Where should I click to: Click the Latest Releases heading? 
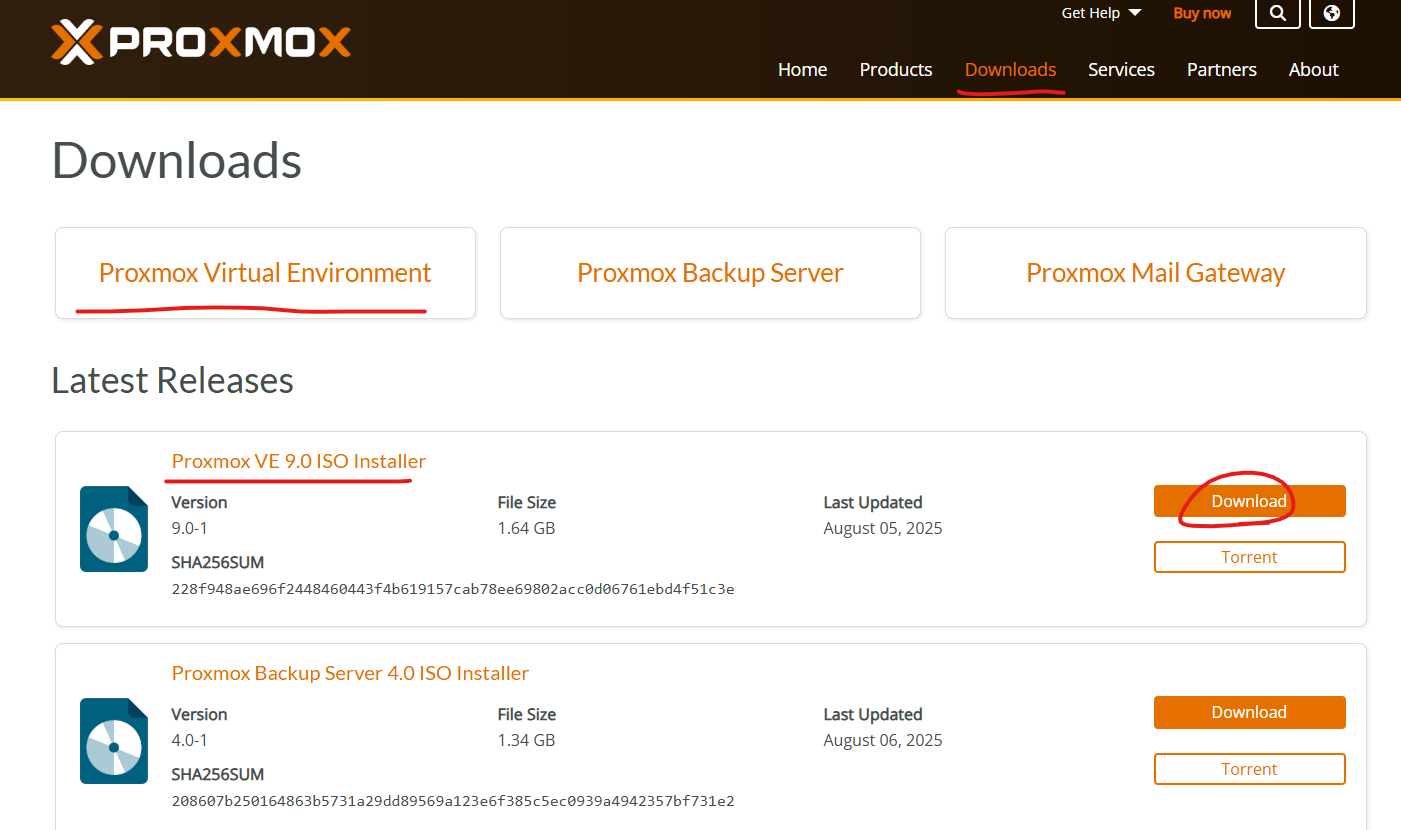pos(173,380)
